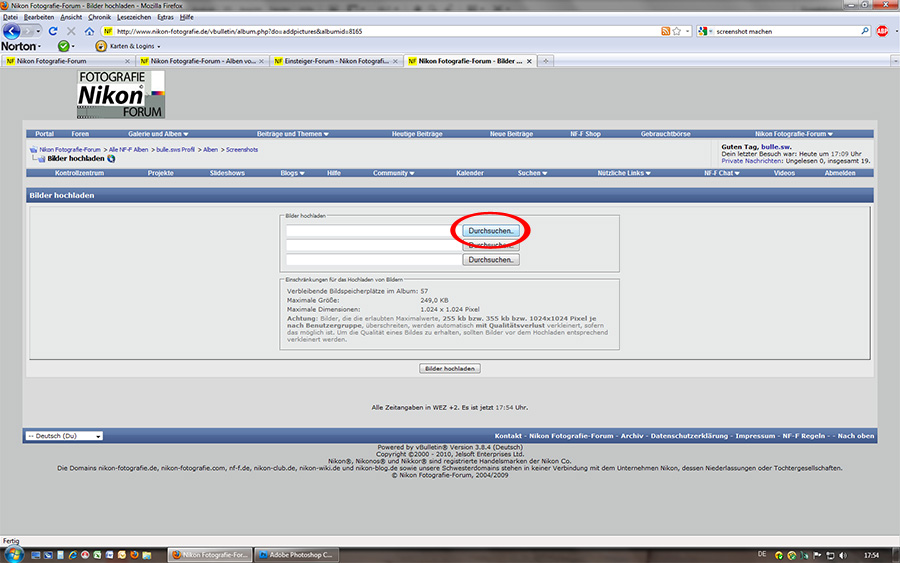900x563 pixels.
Task: Open the Heutige Beiträge link
Action: click(417, 134)
